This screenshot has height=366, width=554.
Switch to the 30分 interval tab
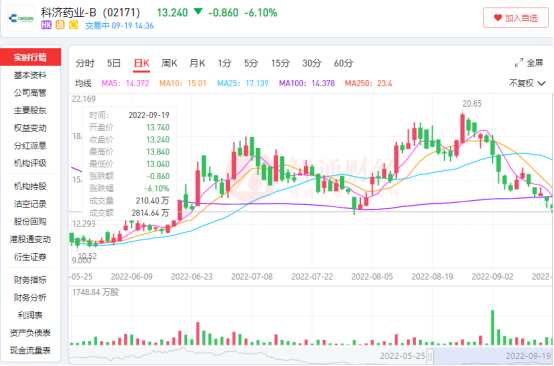pyautogui.click(x=312, y=63)
